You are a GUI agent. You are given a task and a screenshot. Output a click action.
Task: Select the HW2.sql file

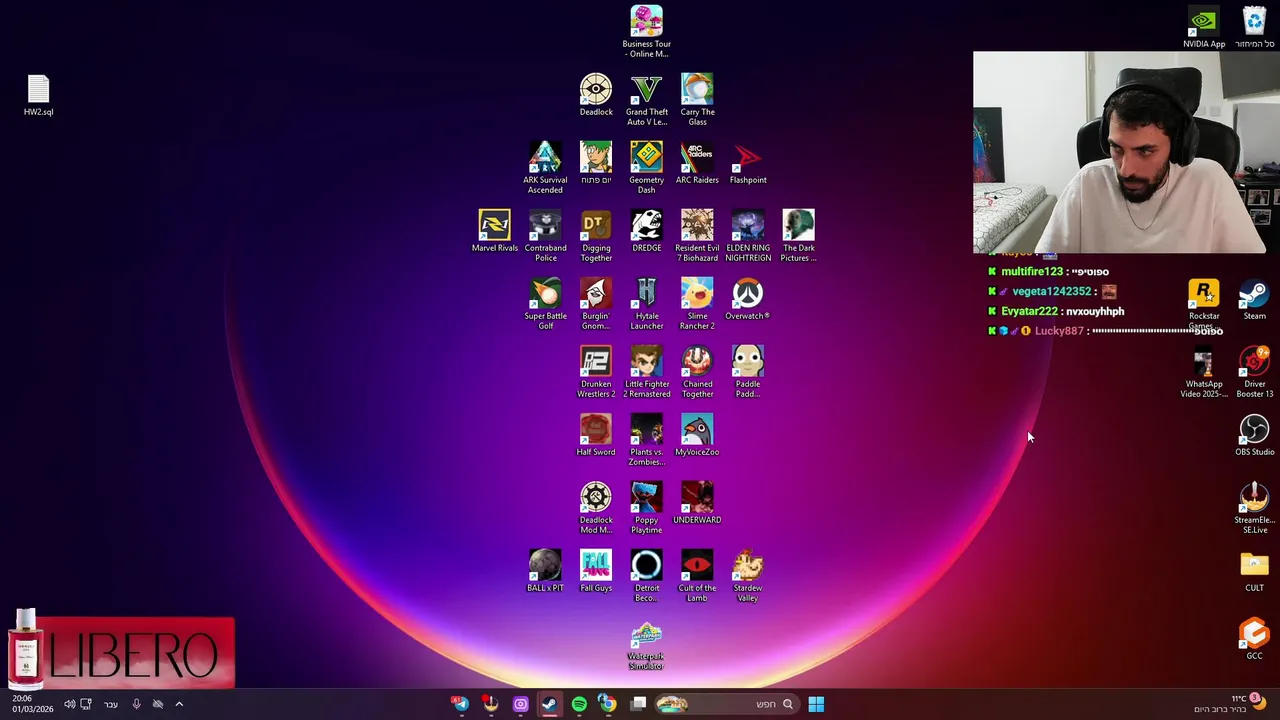point(38,95)
